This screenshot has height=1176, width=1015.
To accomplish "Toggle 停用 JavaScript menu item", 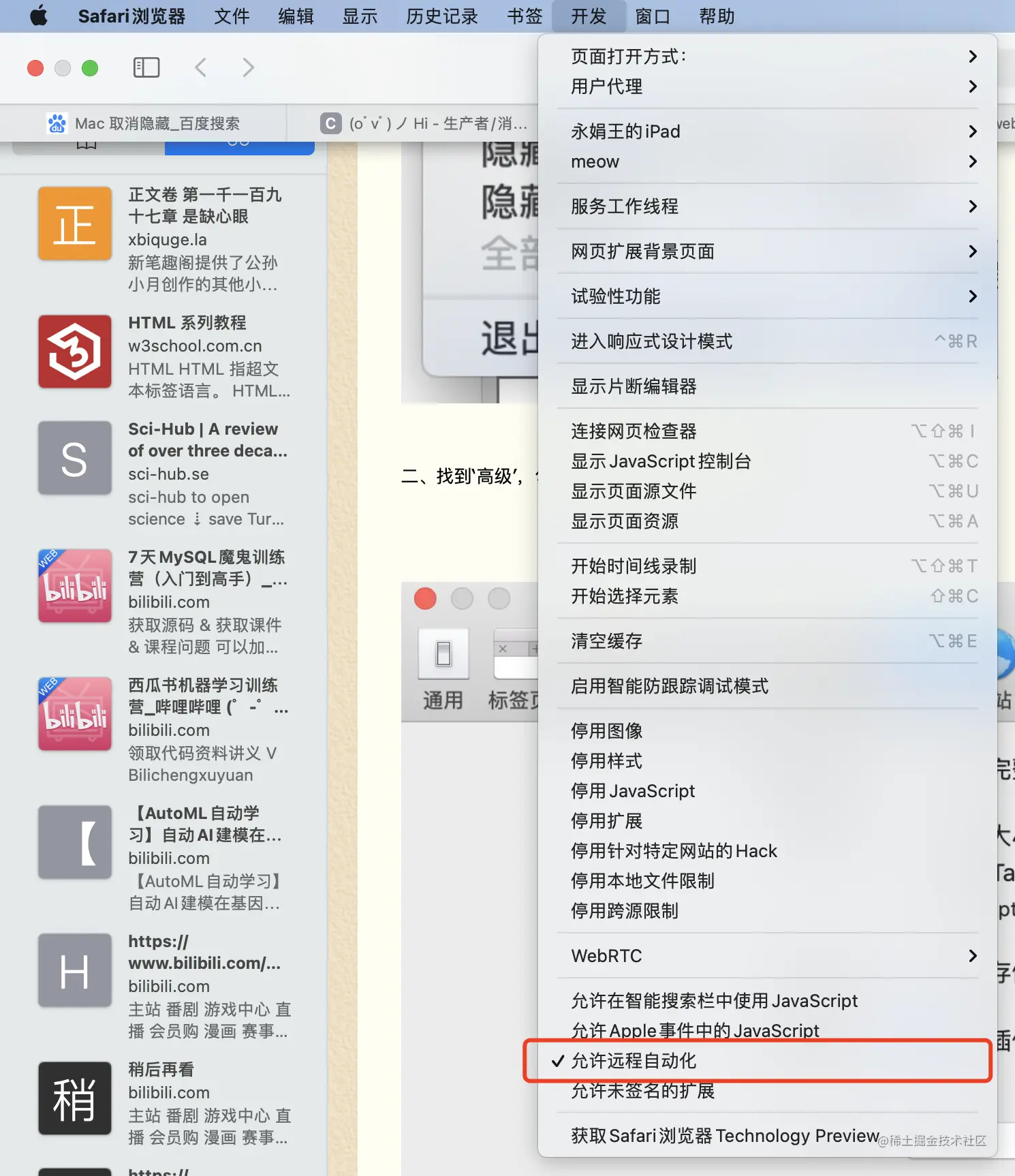I will [x=768, y=791].
